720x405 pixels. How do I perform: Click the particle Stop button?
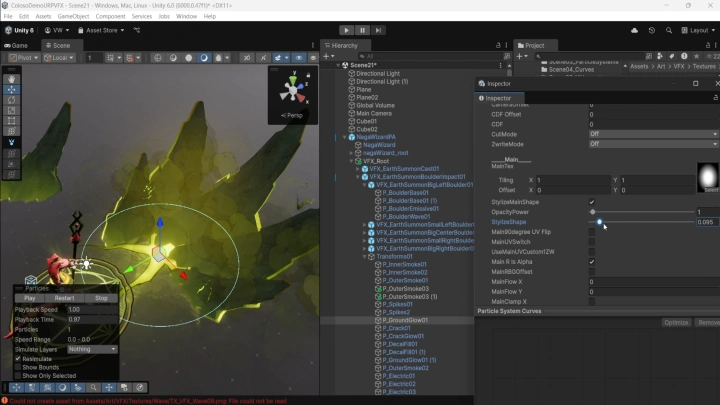coord(101,298)
